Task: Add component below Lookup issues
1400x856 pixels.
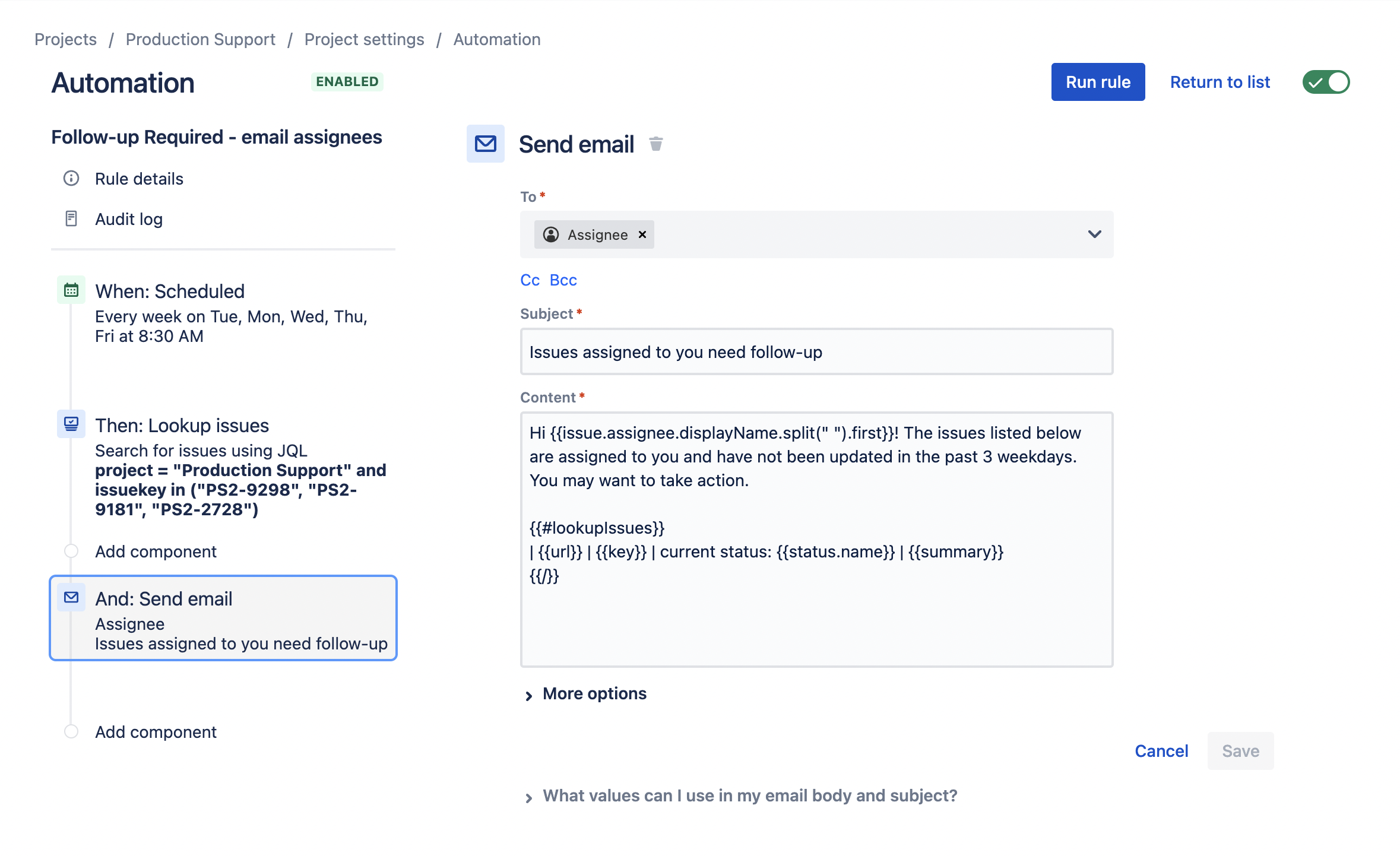Action: pyautogui.click(x=156, y=551)
